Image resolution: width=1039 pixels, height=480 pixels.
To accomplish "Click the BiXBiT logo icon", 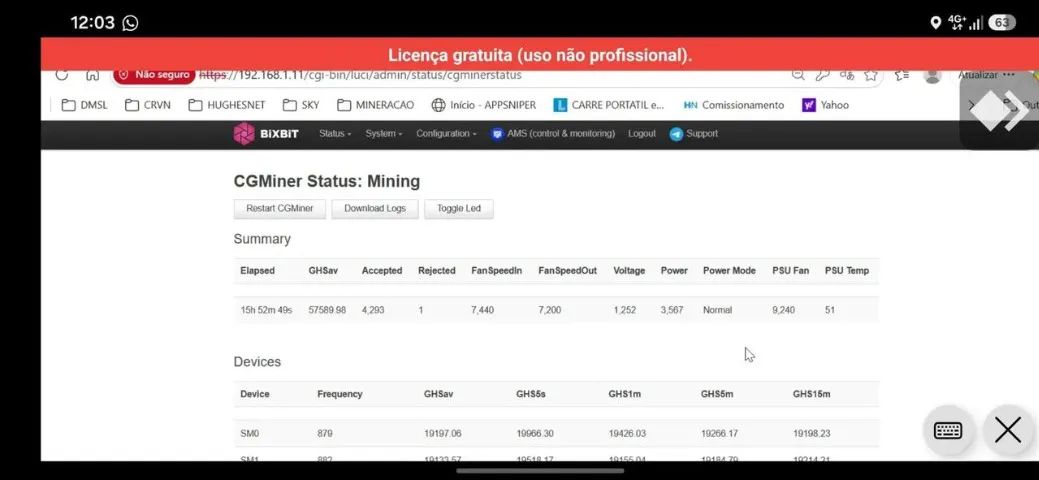I will (x=244, y=133).
